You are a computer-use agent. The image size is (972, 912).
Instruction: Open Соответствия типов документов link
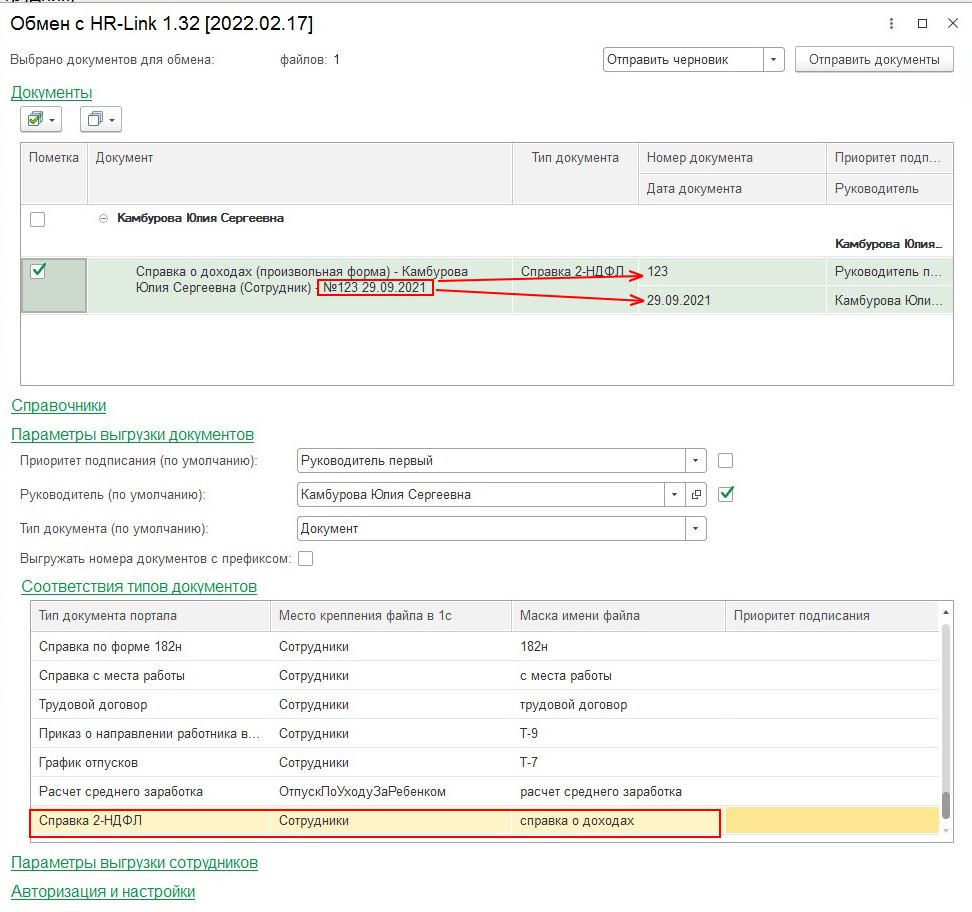139,587
